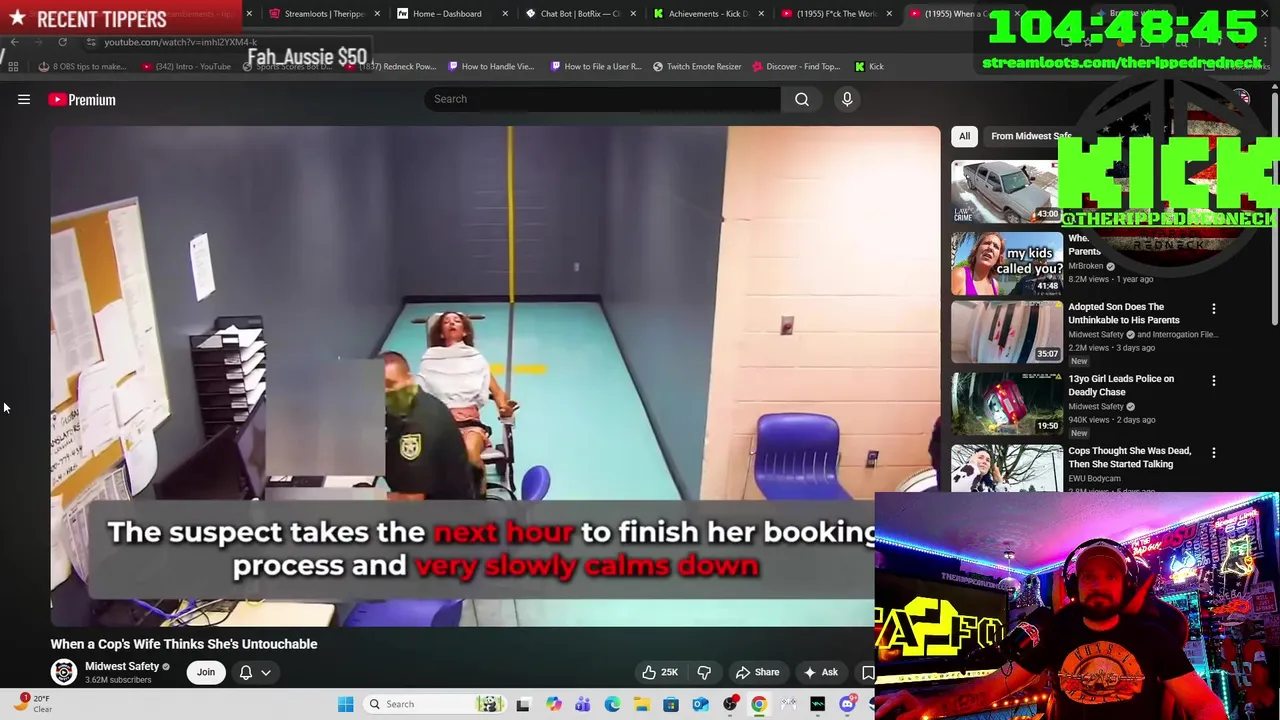1280x720 pixels.
Task: Open 'Discover - Find Top...' bookmark
Action: (x=795, y=66)
